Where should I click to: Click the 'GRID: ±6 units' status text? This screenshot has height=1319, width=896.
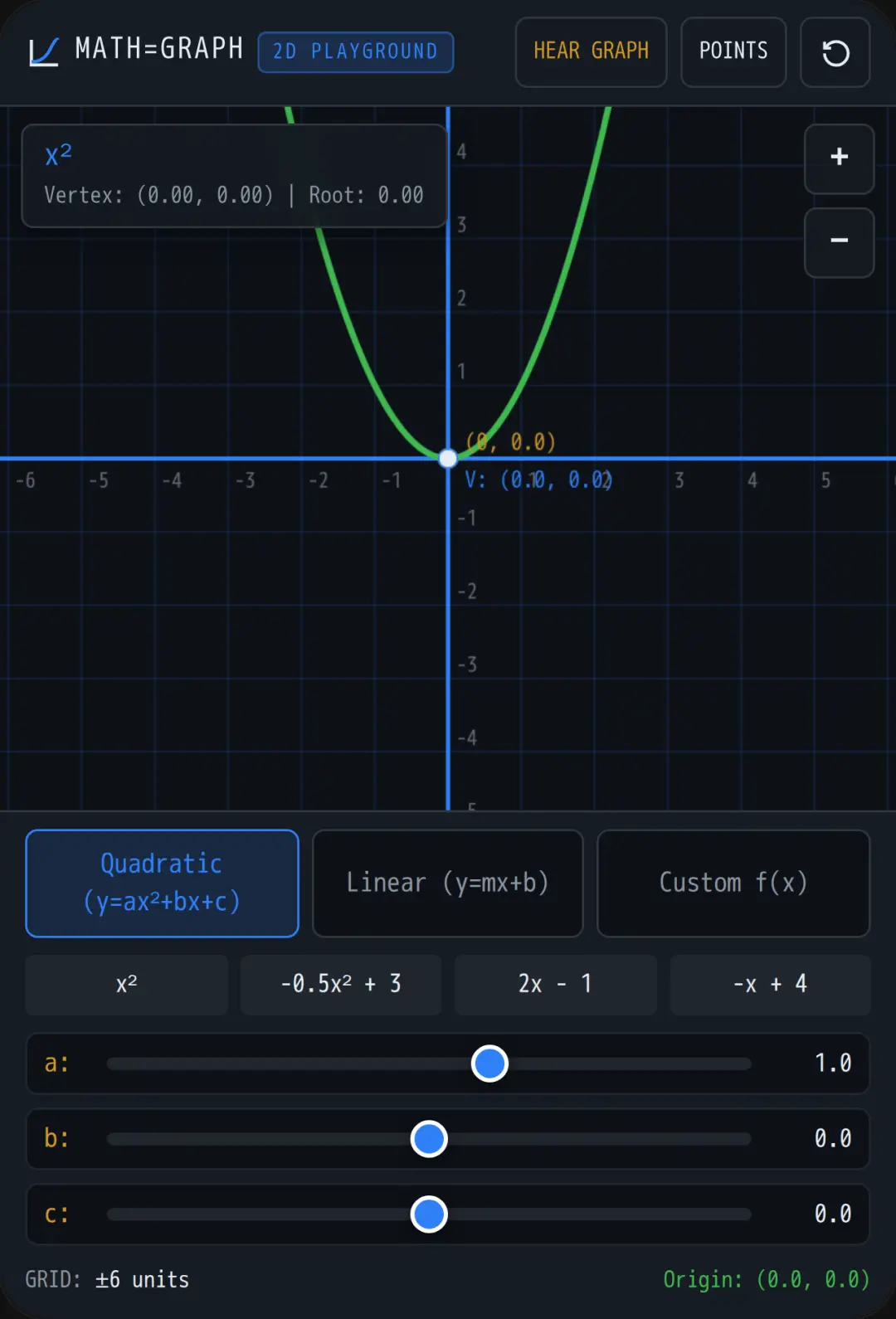coord(107,1279)
